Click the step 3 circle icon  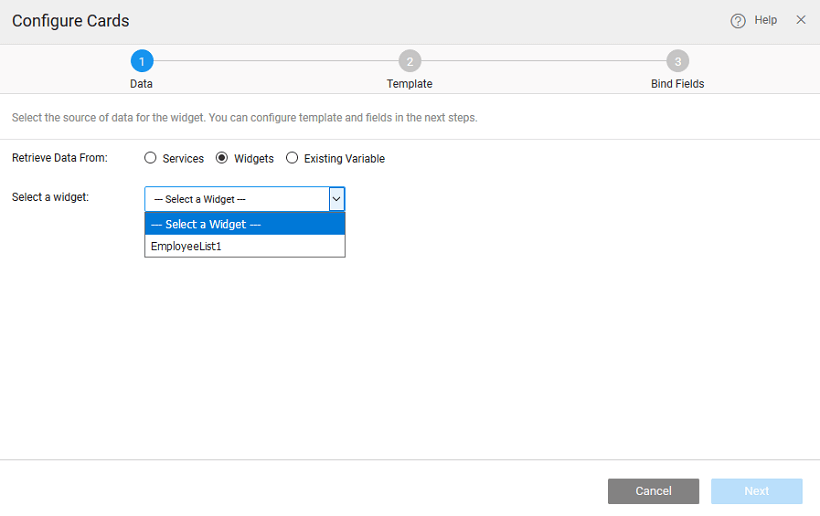pyautogui.click(x=678, y=62)
